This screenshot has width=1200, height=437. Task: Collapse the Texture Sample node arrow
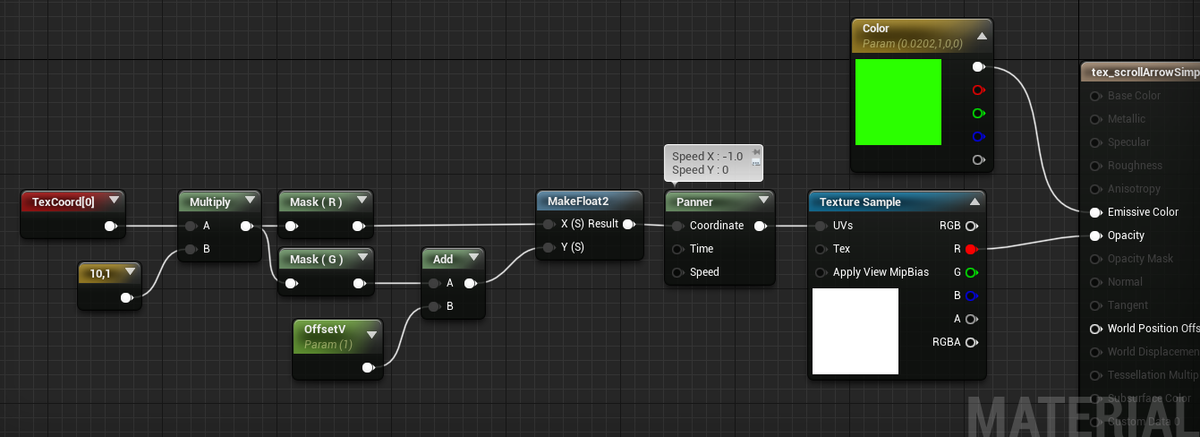pyautogui.click(x=974, y=201)
